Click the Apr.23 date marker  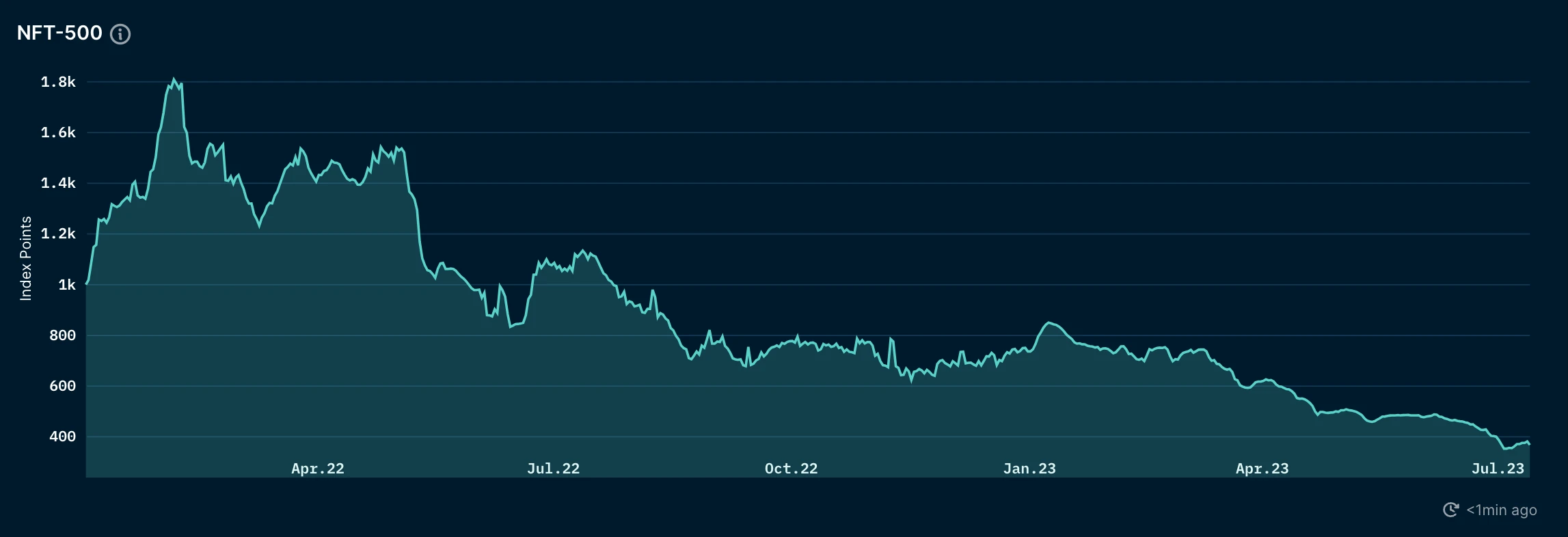click(x=1262, y=469)
